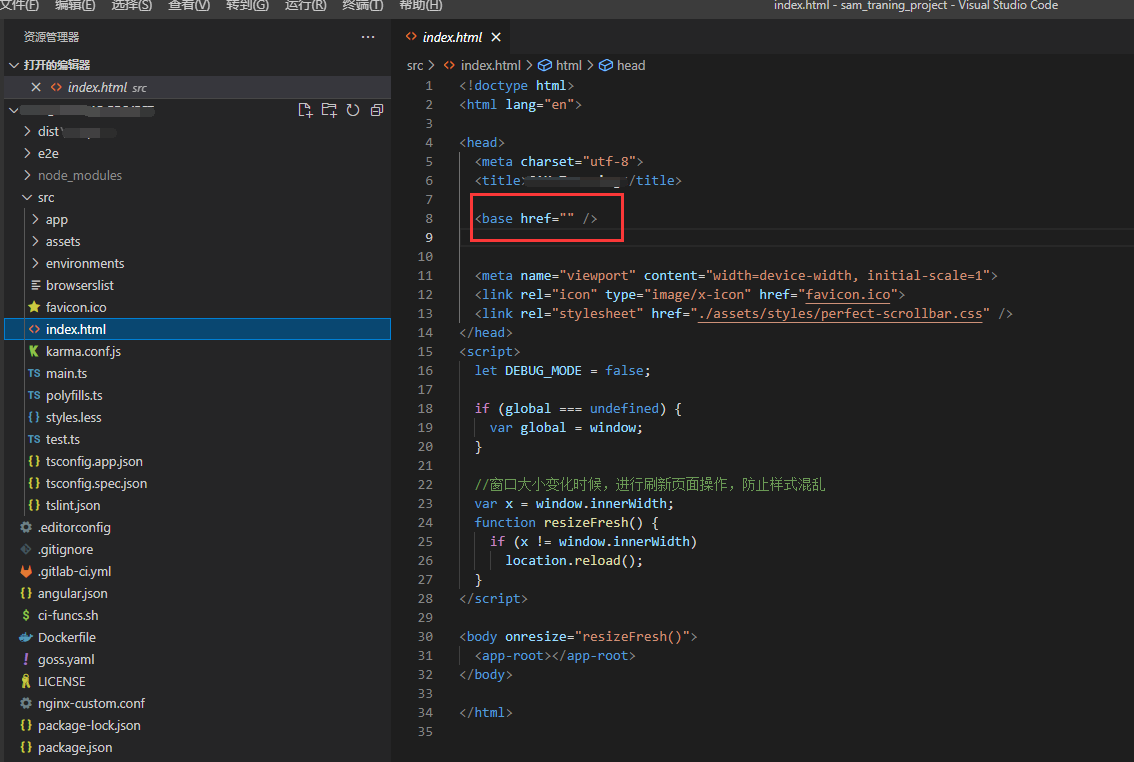This screenshot has width=1134, height=762.
Task: Follow the favicon.ico link in the code
Action: [848, 294]
